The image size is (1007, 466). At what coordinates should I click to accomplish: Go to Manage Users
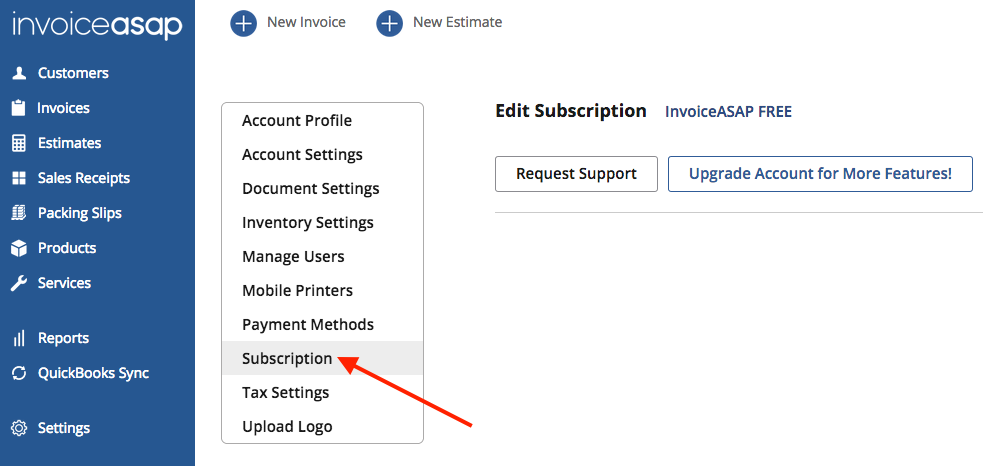pos(293,257)
